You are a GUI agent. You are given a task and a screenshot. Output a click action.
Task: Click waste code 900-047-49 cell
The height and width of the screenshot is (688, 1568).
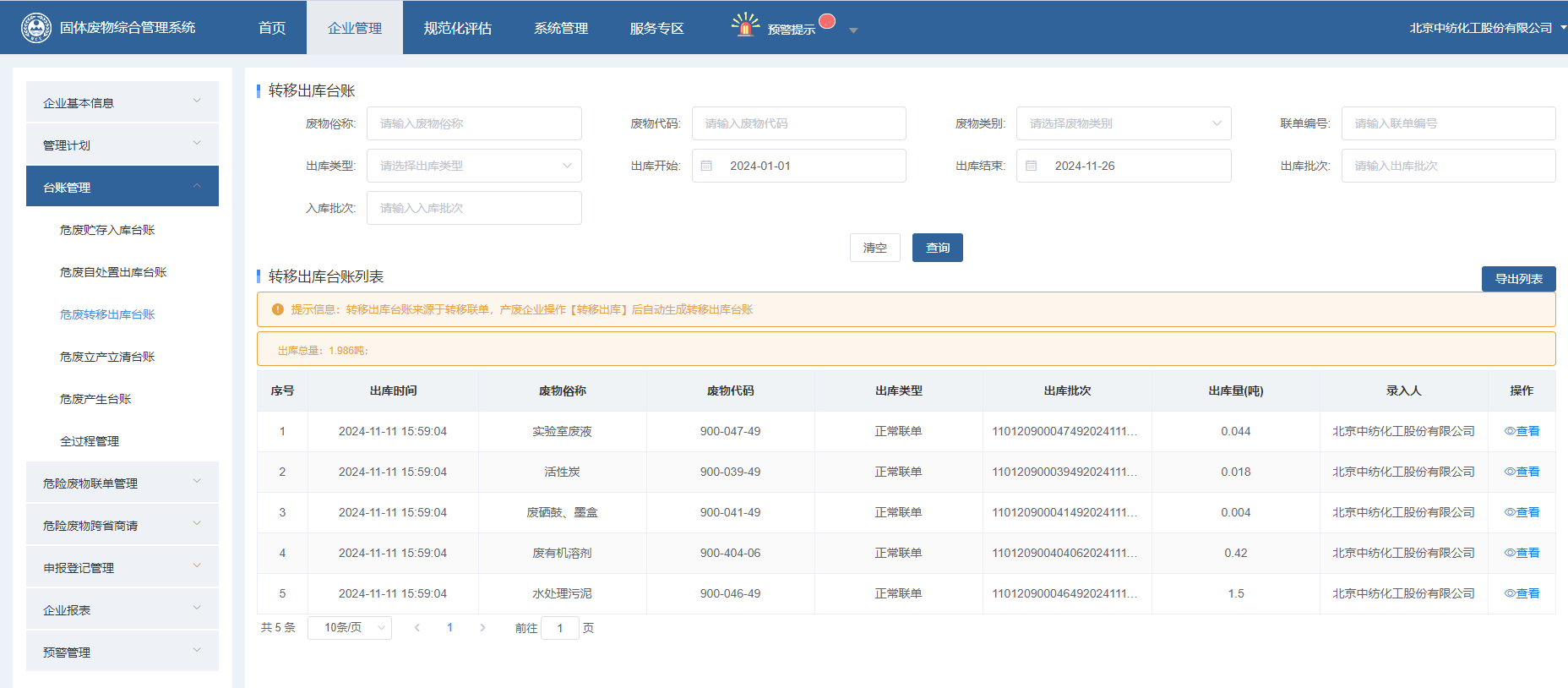(730, 431)
